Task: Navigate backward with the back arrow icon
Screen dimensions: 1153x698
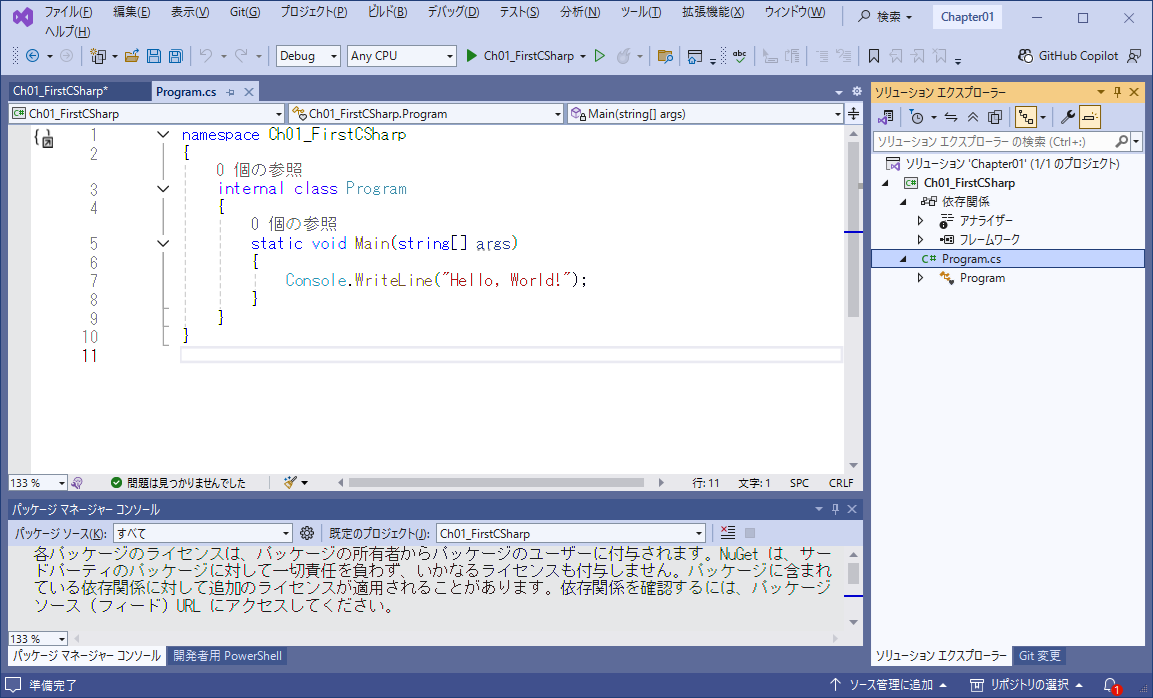Action: tap(32, 56)
